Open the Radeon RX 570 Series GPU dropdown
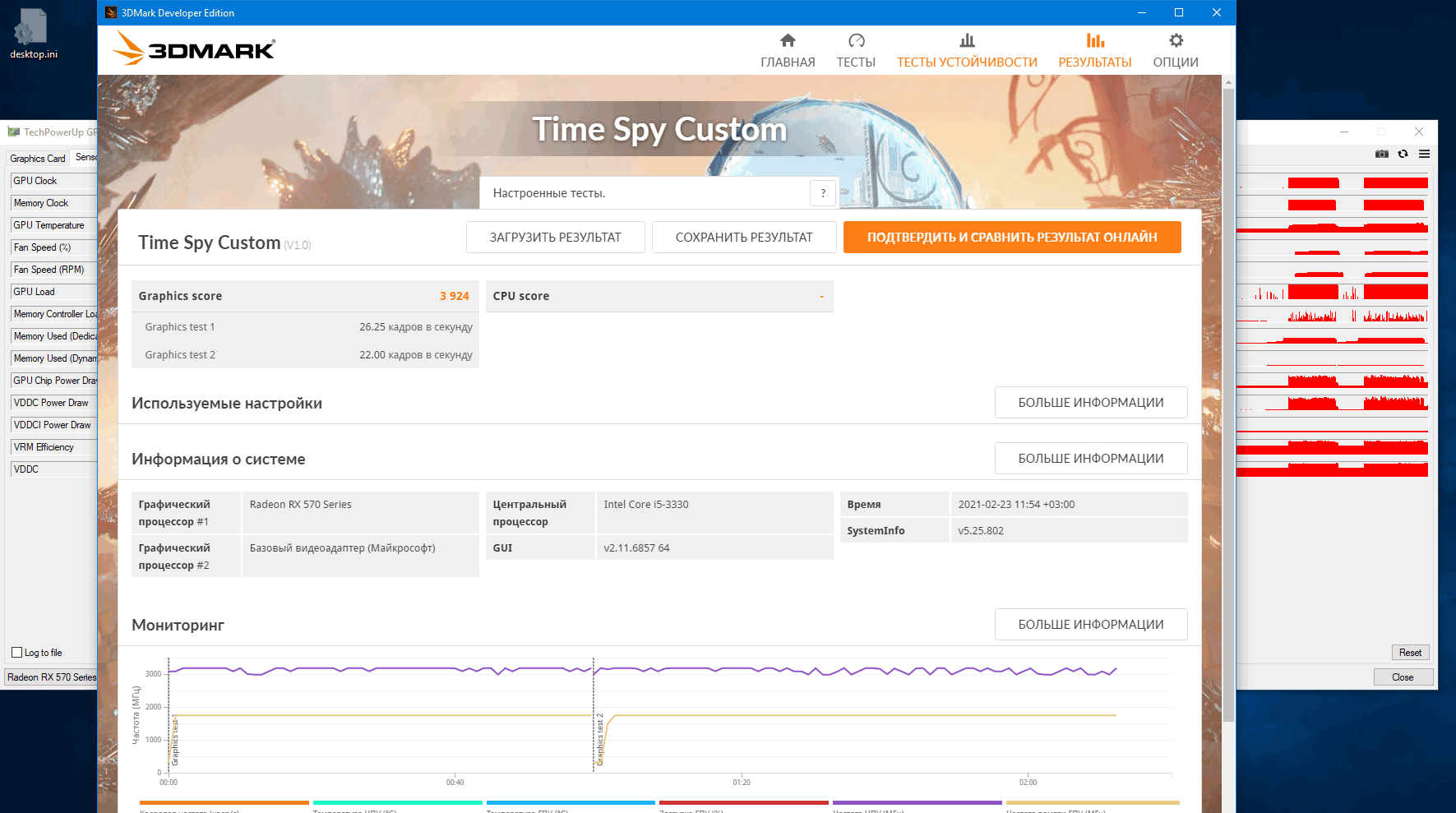The image size is (1456, 813). pyautogui.click(x=51, y=677)
